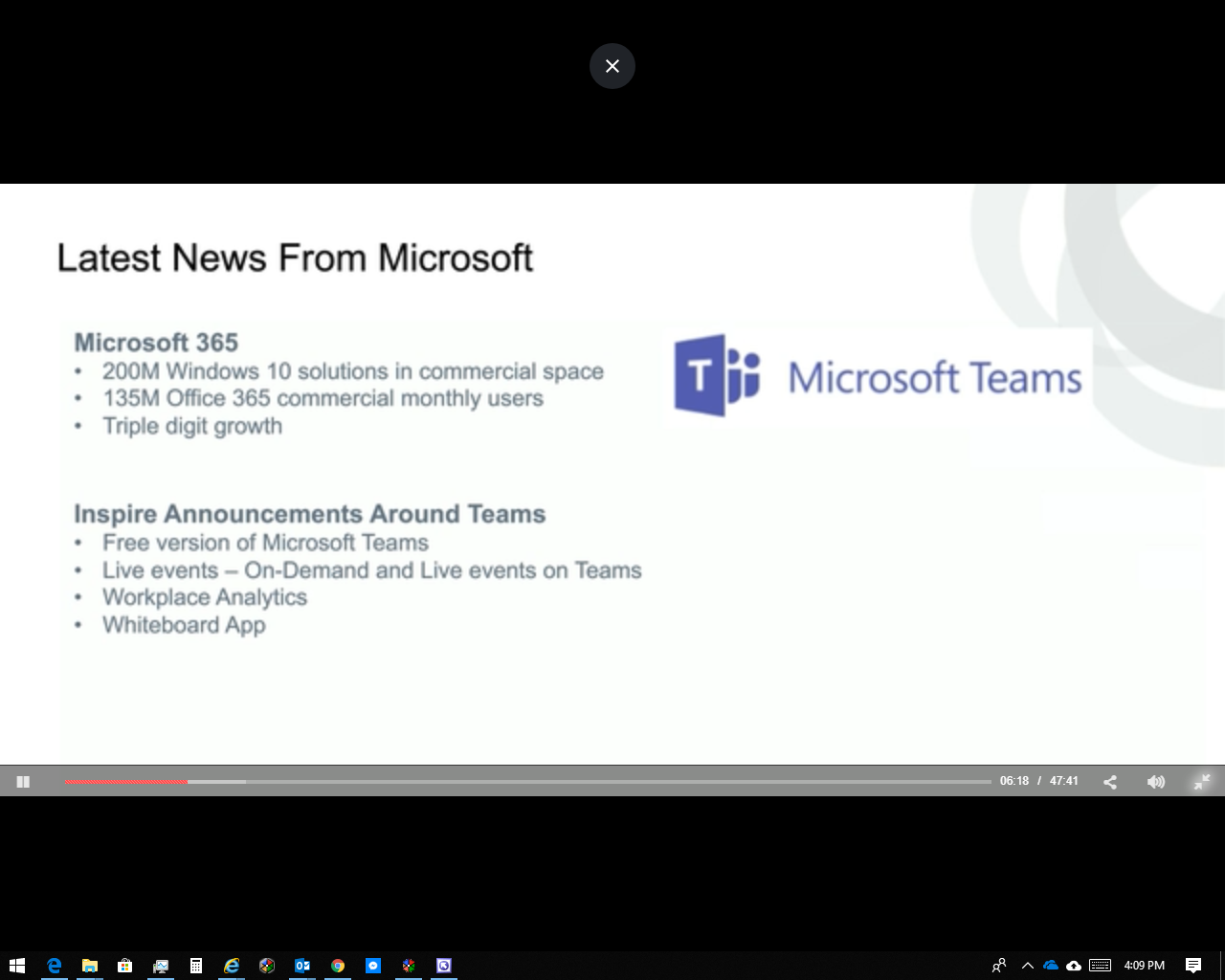Open the blue Messenger app in taskbar

point(373,966)
